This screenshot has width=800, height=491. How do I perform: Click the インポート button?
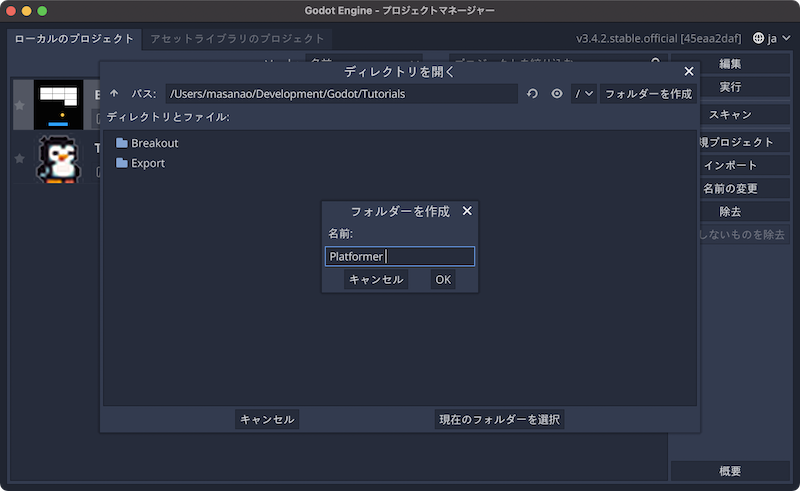(x=730, y=165)
